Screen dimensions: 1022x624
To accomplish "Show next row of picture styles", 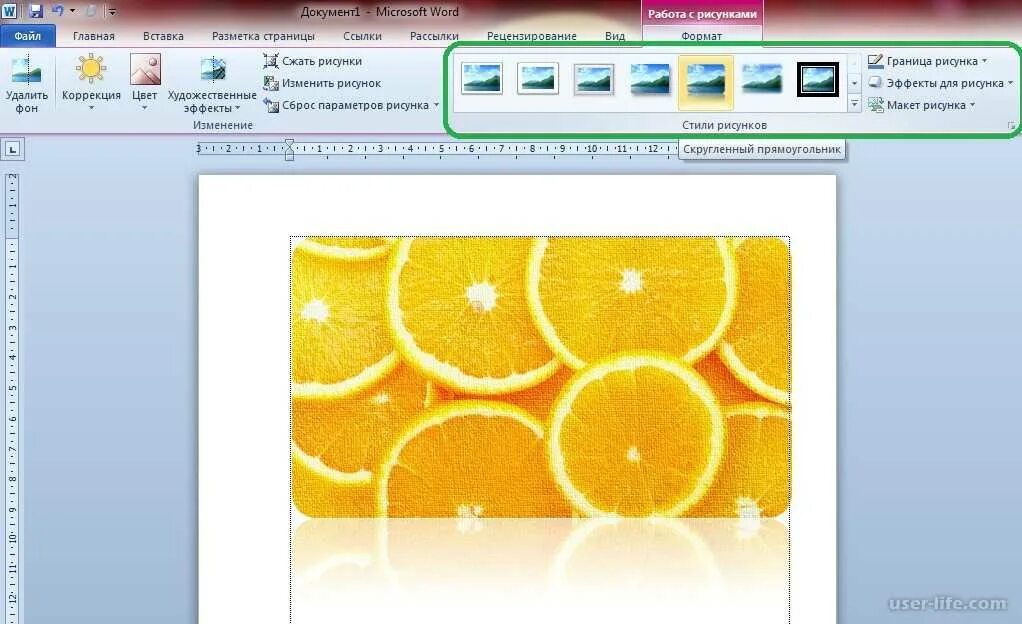I will [854, 83].
